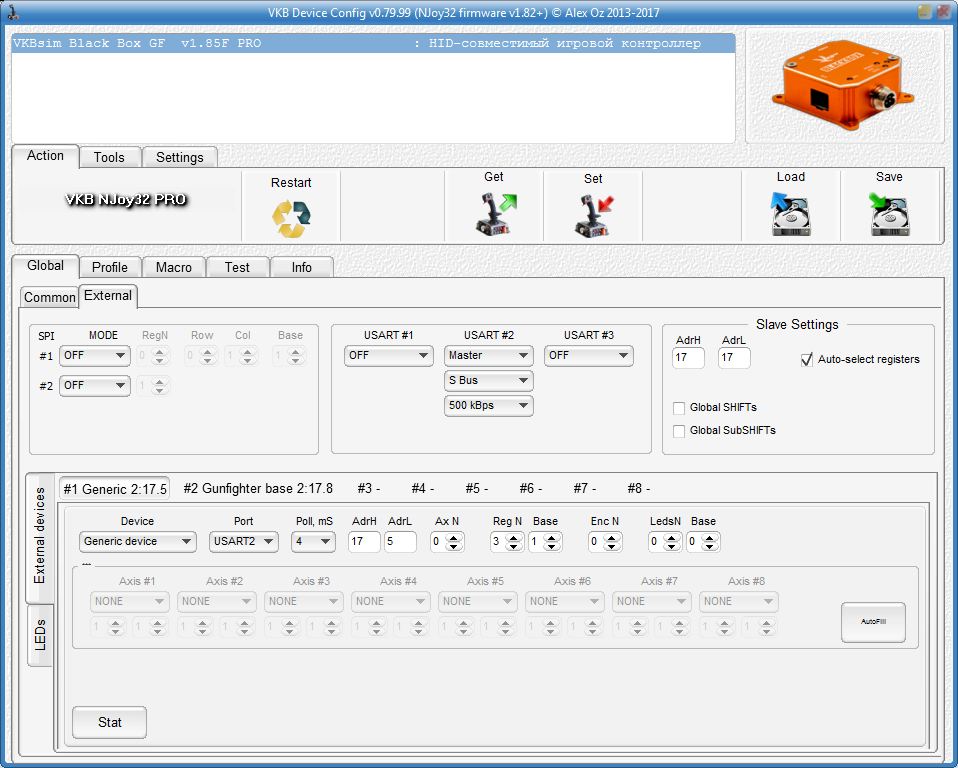Open the Poll, mS dropdown
Viewport: 958px width, 768px height.
313,541
